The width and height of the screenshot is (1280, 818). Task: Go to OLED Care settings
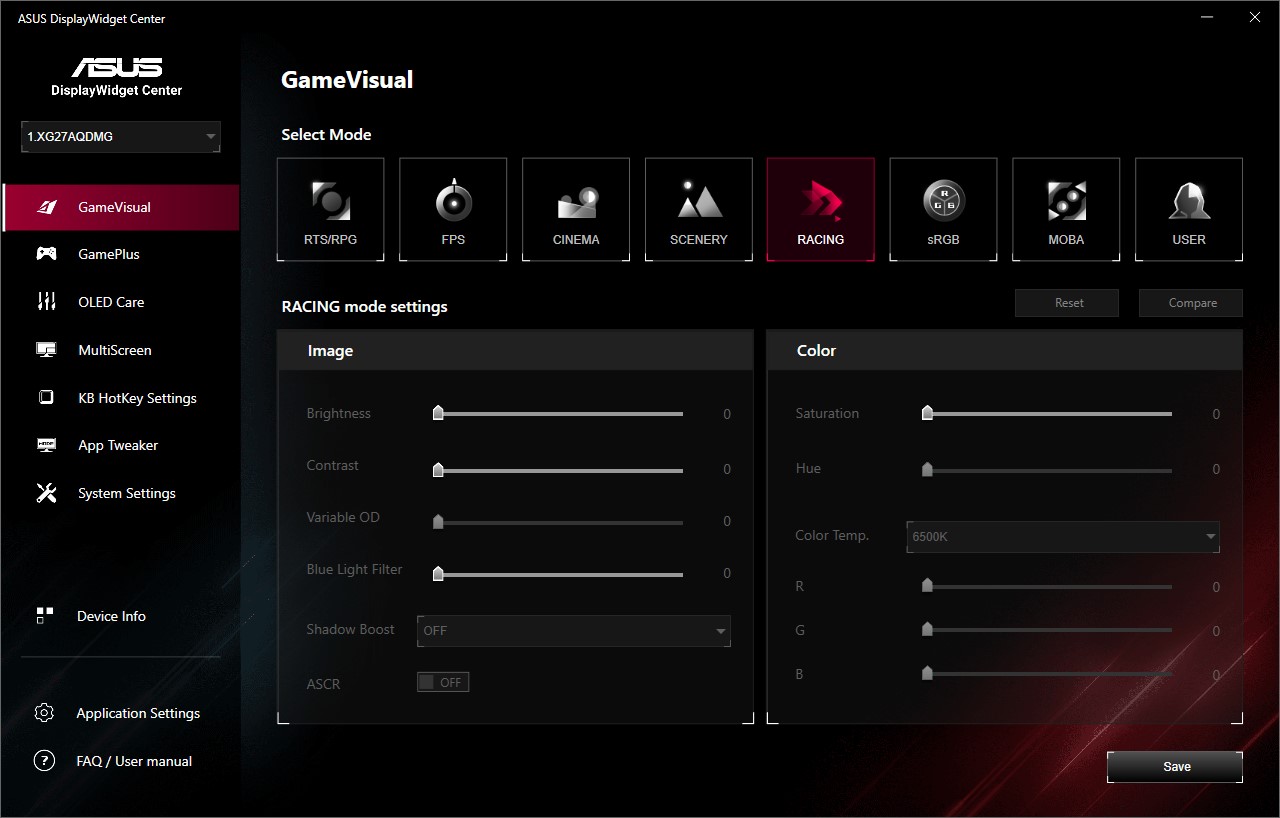click(x=111, y=302)
